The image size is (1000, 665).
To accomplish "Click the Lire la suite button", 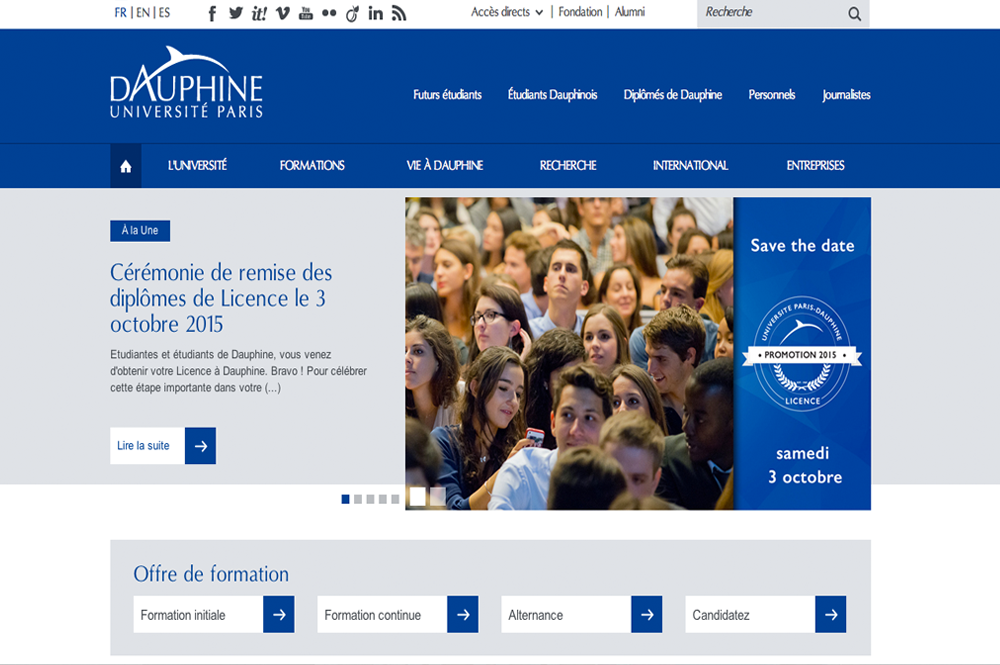I will tap(163, 446).
